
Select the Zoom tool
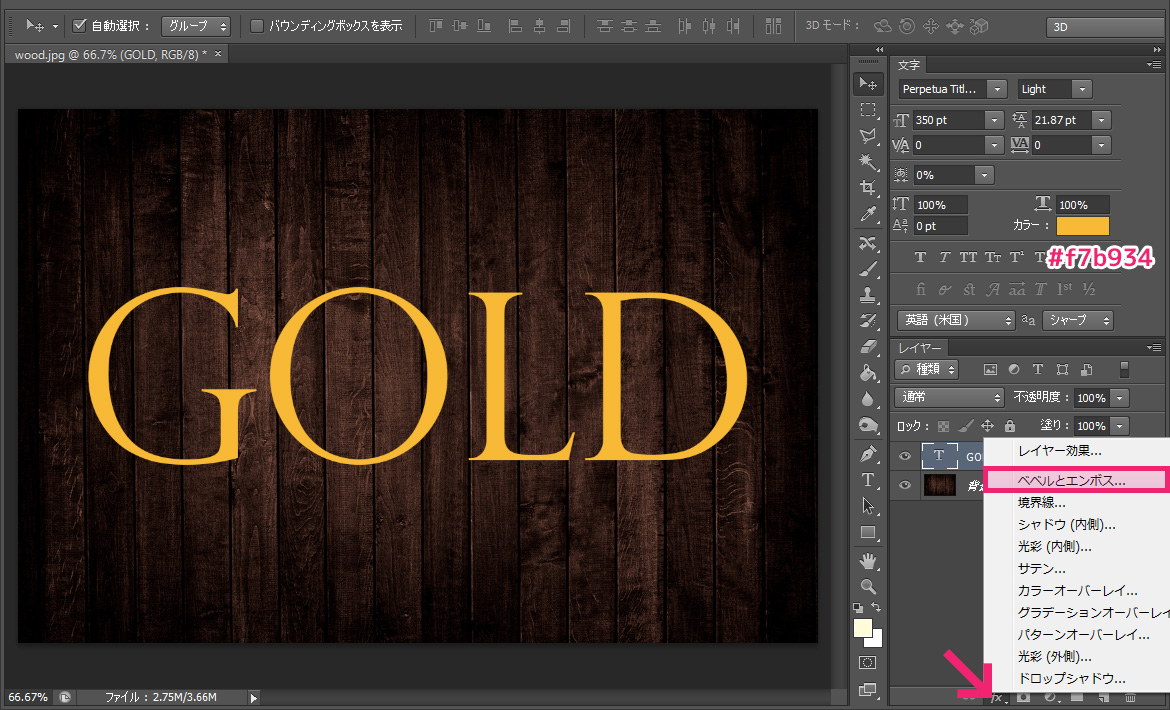tap(868, 587)
